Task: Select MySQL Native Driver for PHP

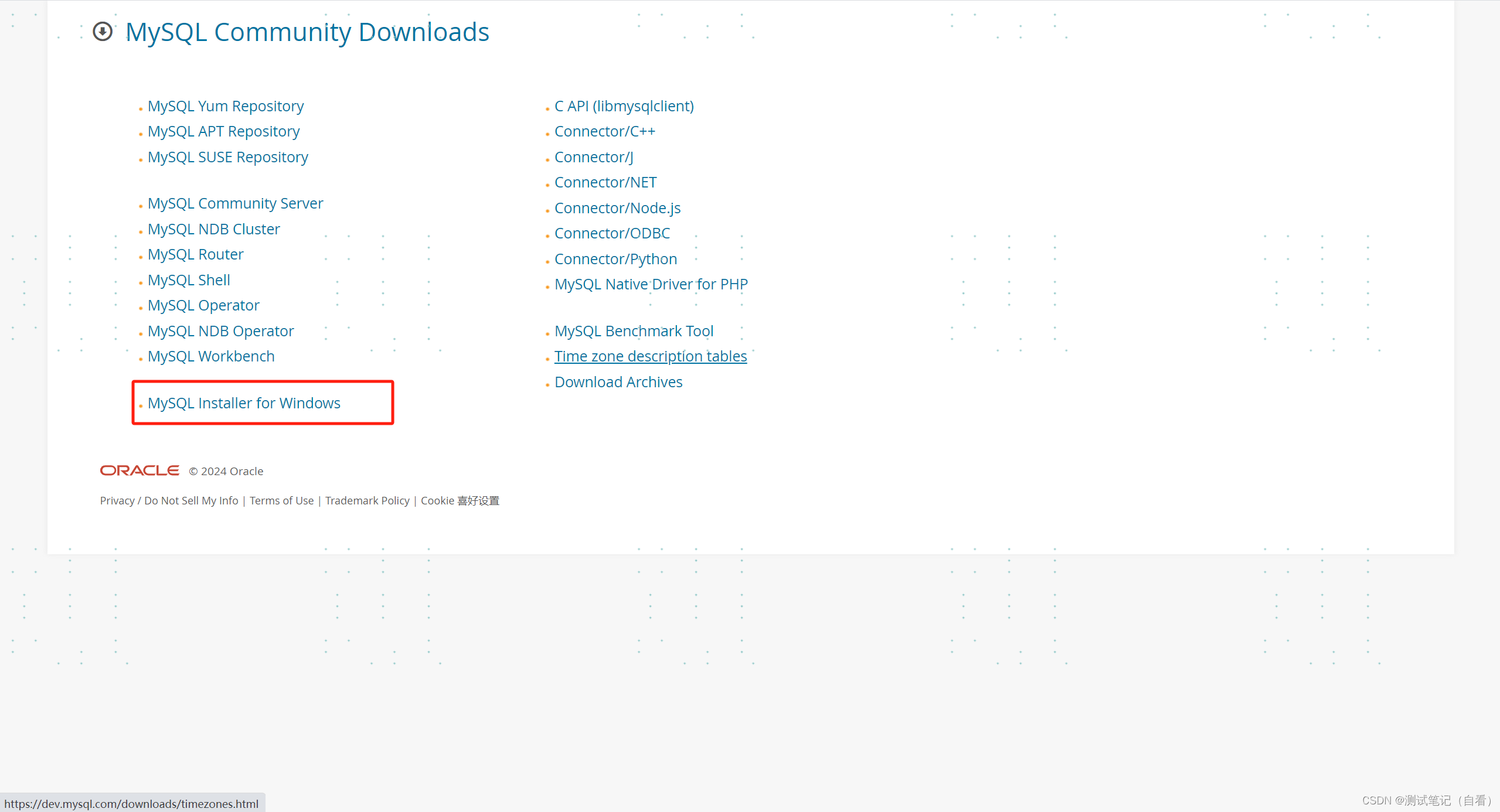Action: pos(652,284)
